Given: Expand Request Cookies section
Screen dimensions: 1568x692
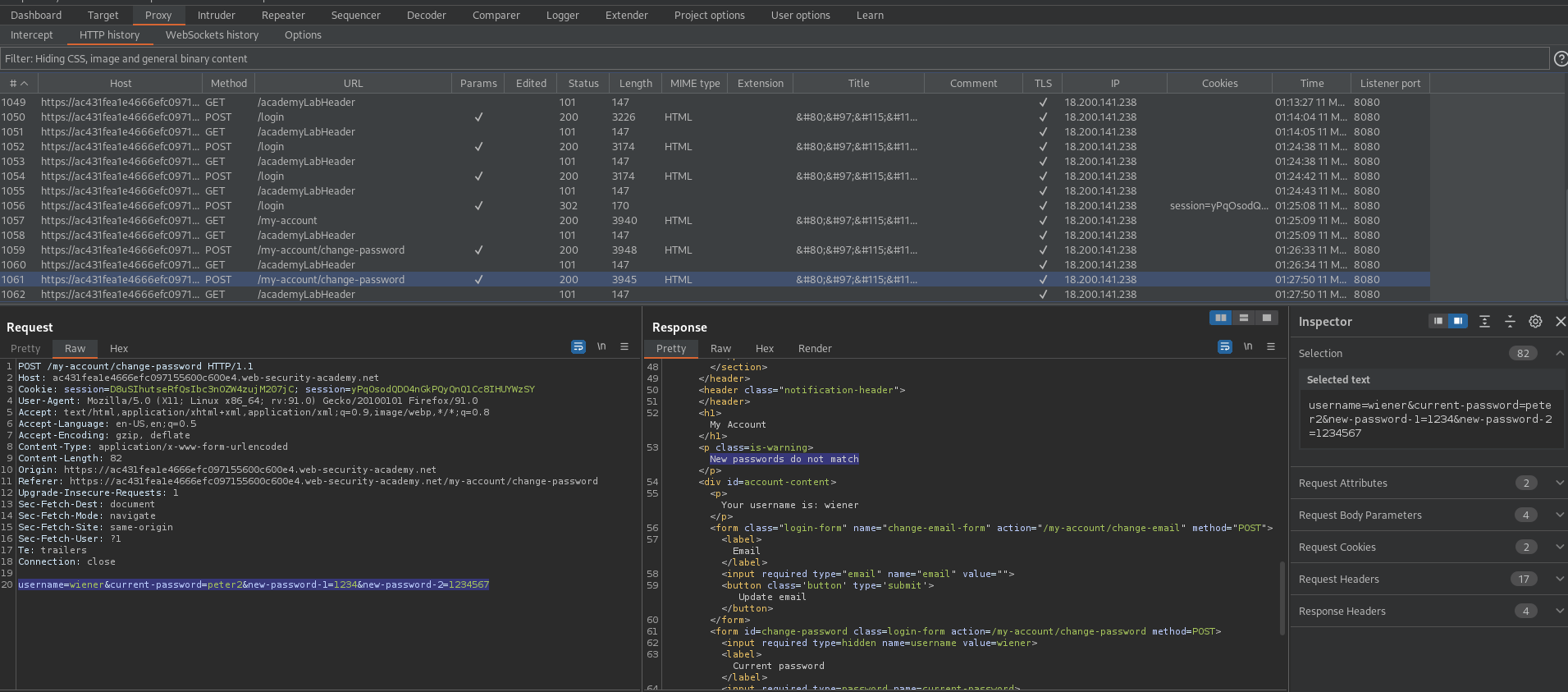Looking at the screenshot, I should tap(1559, 547).
